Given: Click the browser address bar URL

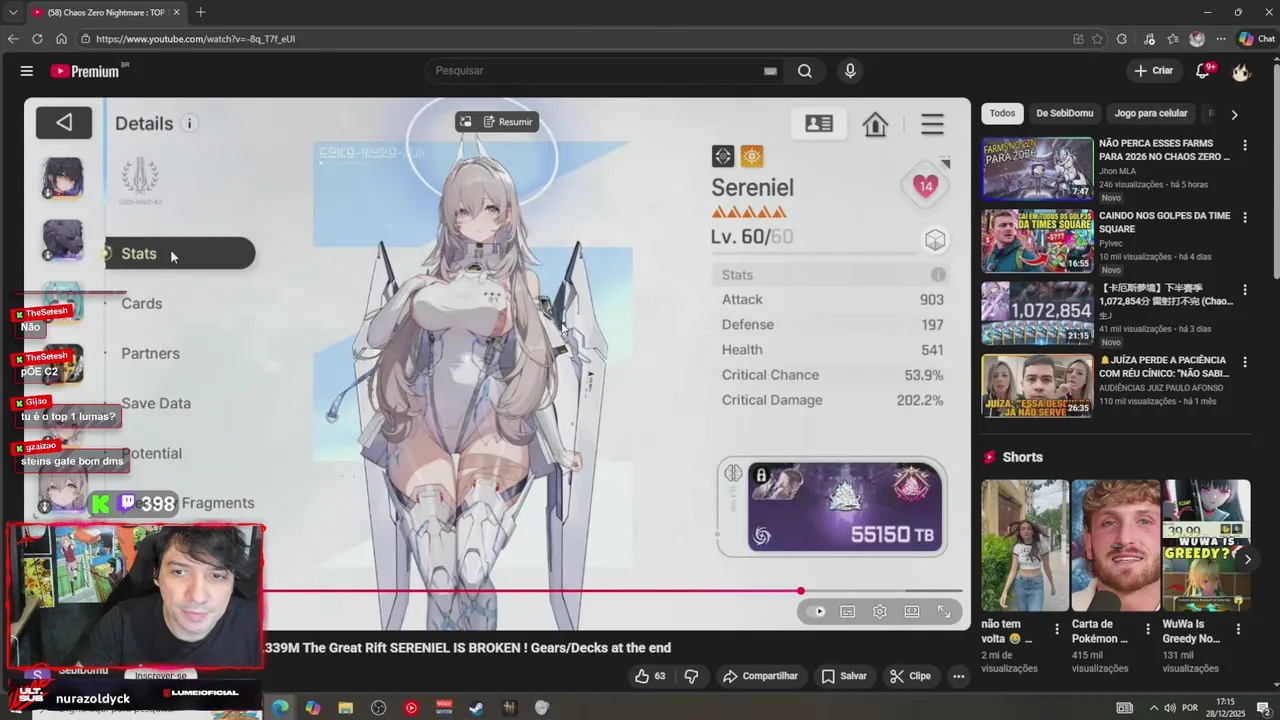Looking at the screenshot, I should (195, 39).
